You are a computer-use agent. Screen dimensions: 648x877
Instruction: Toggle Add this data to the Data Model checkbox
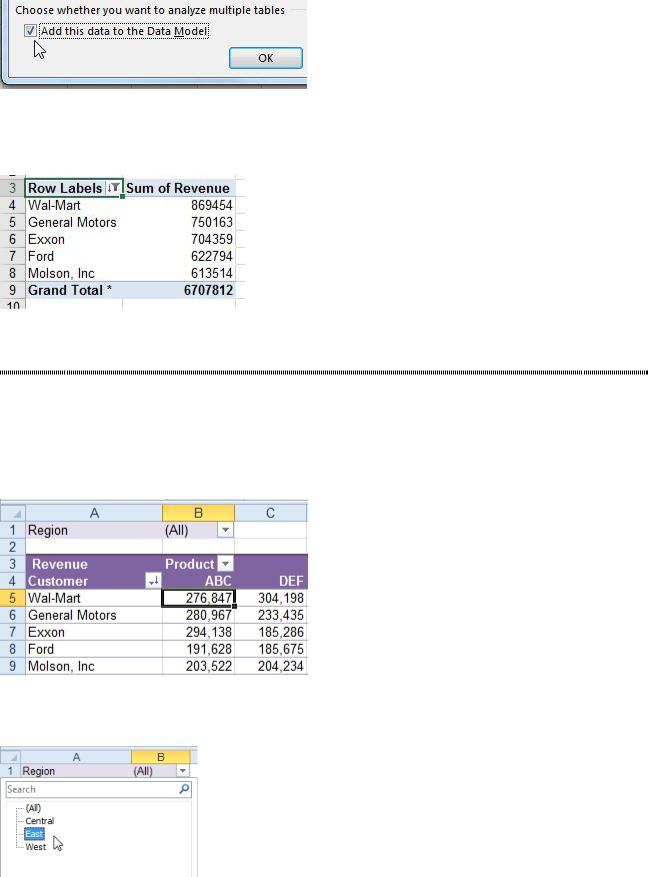click(x=30, y=31)
